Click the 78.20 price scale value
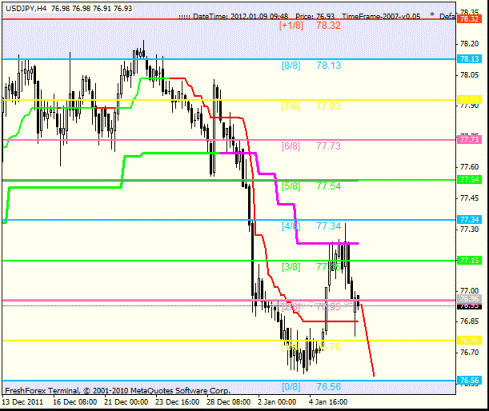The height and width of the screenshot is (411, 489). pyautogui.click(x=469, y=44)
